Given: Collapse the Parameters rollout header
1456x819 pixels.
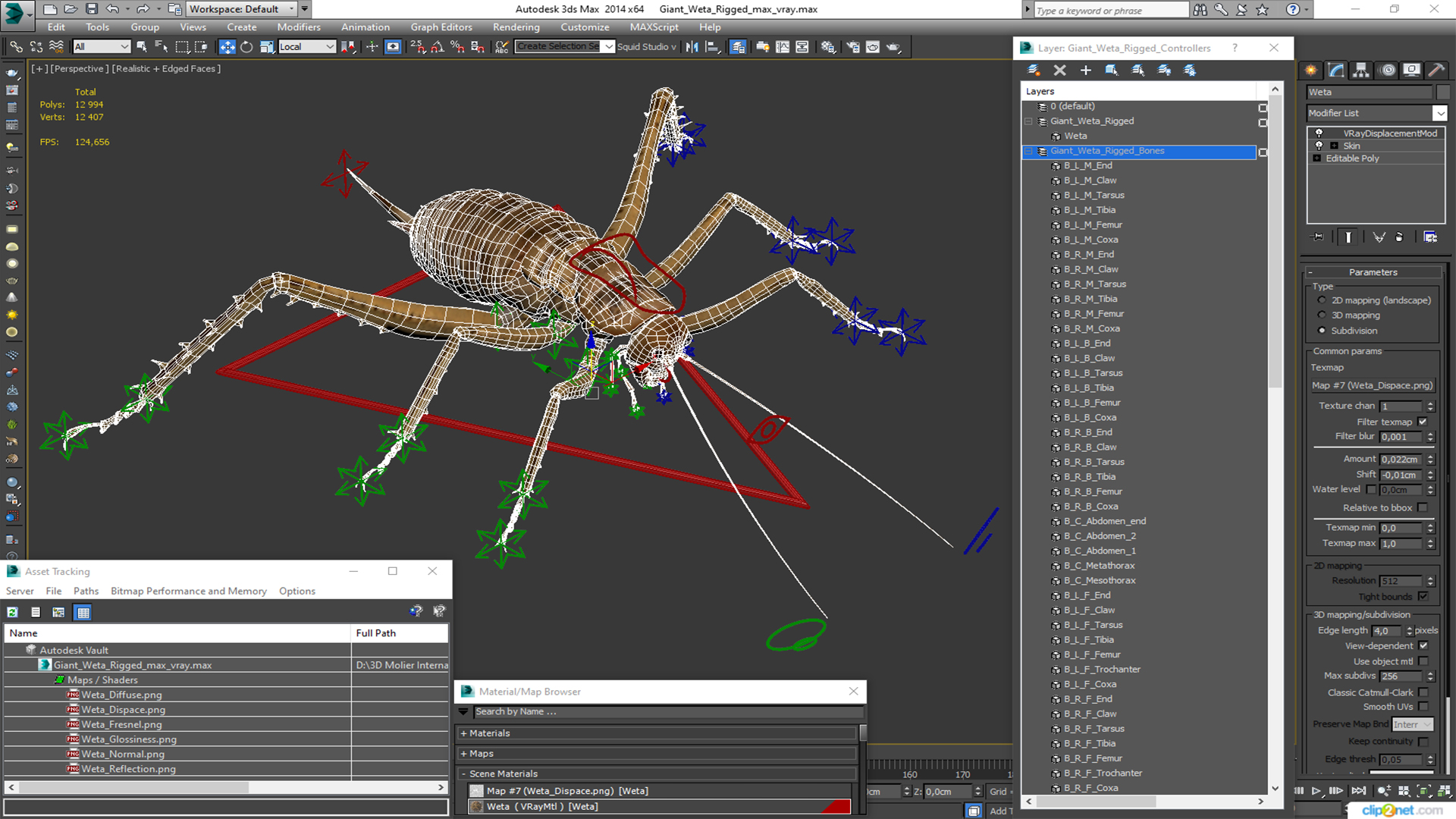Looking at the screenshot, I should [x=1373, y=272].
